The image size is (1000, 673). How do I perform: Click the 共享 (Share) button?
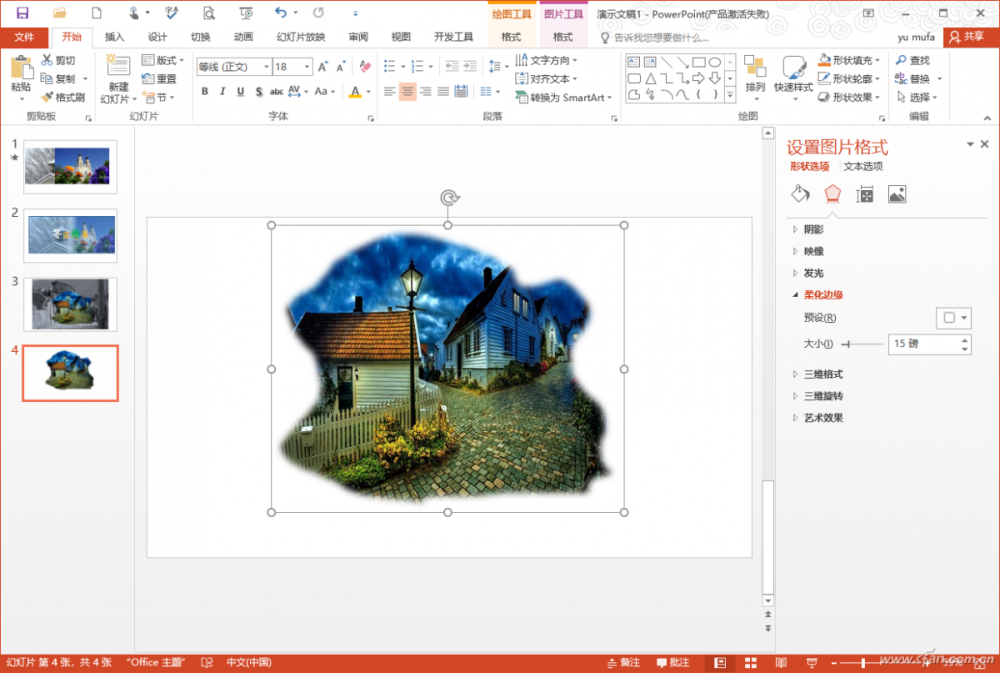pos(967,36)
